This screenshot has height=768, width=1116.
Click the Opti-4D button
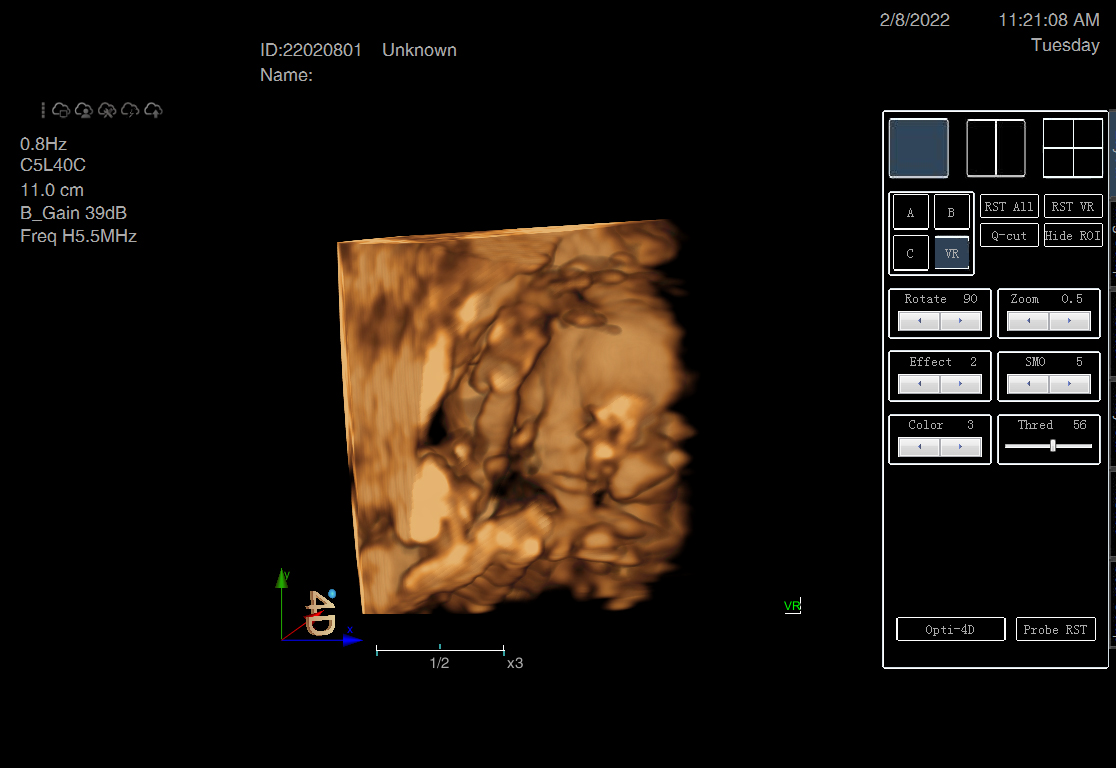[950, 630]
